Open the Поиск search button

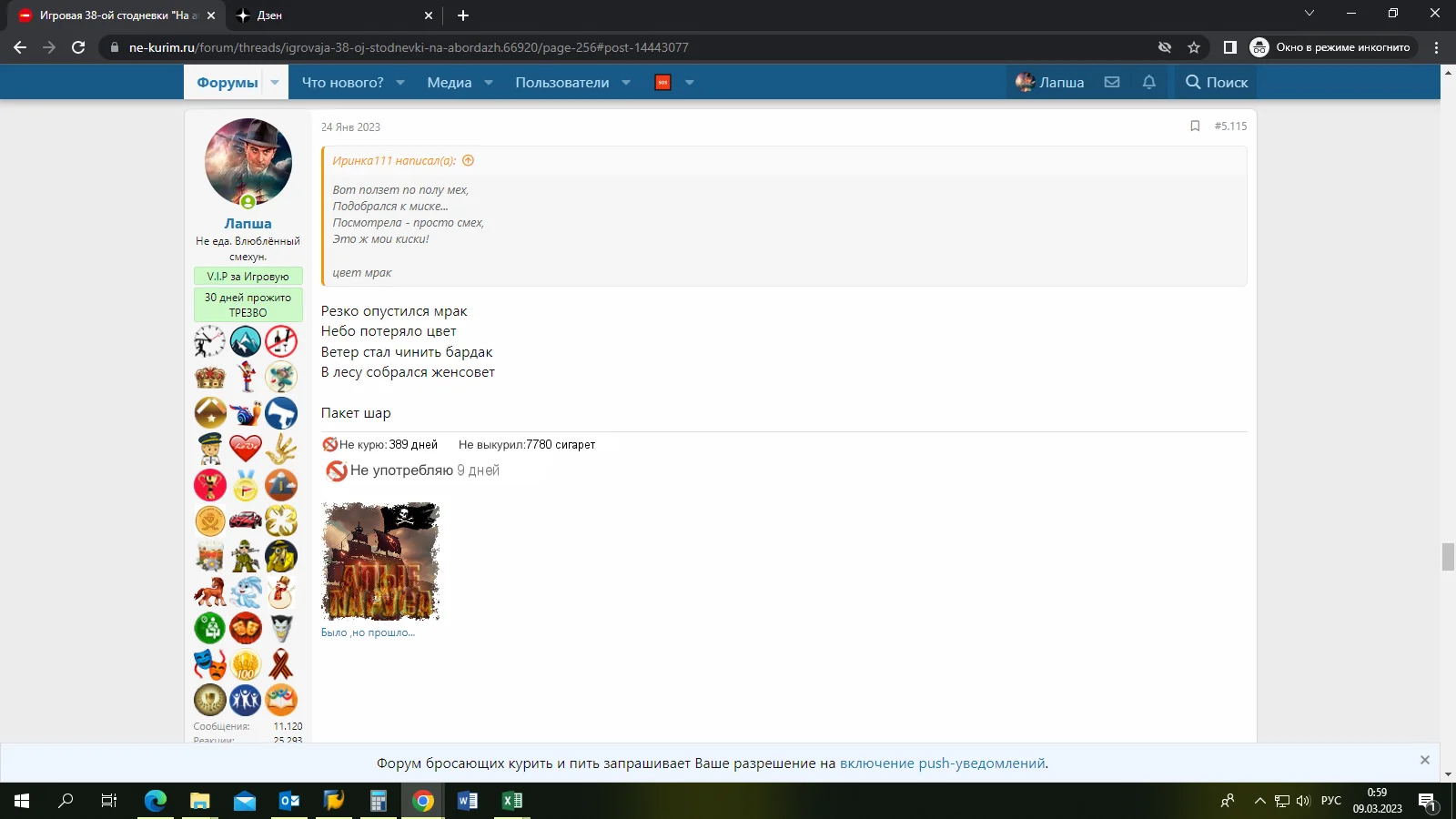1217,82
